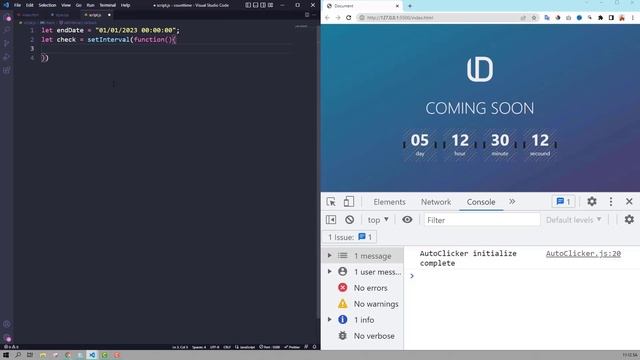
Task: Open the VS Code Explorer sidebar icon
Action: [7, 18]
